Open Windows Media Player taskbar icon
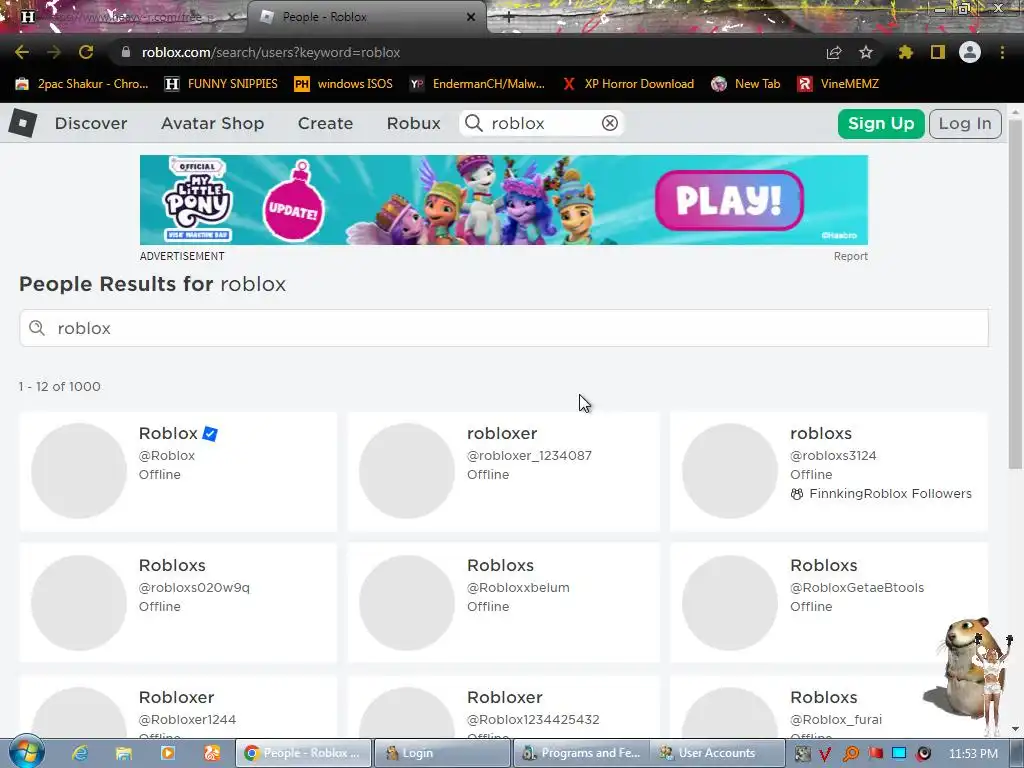Screen dimensions: 1024x768 [x=168, y=753]
